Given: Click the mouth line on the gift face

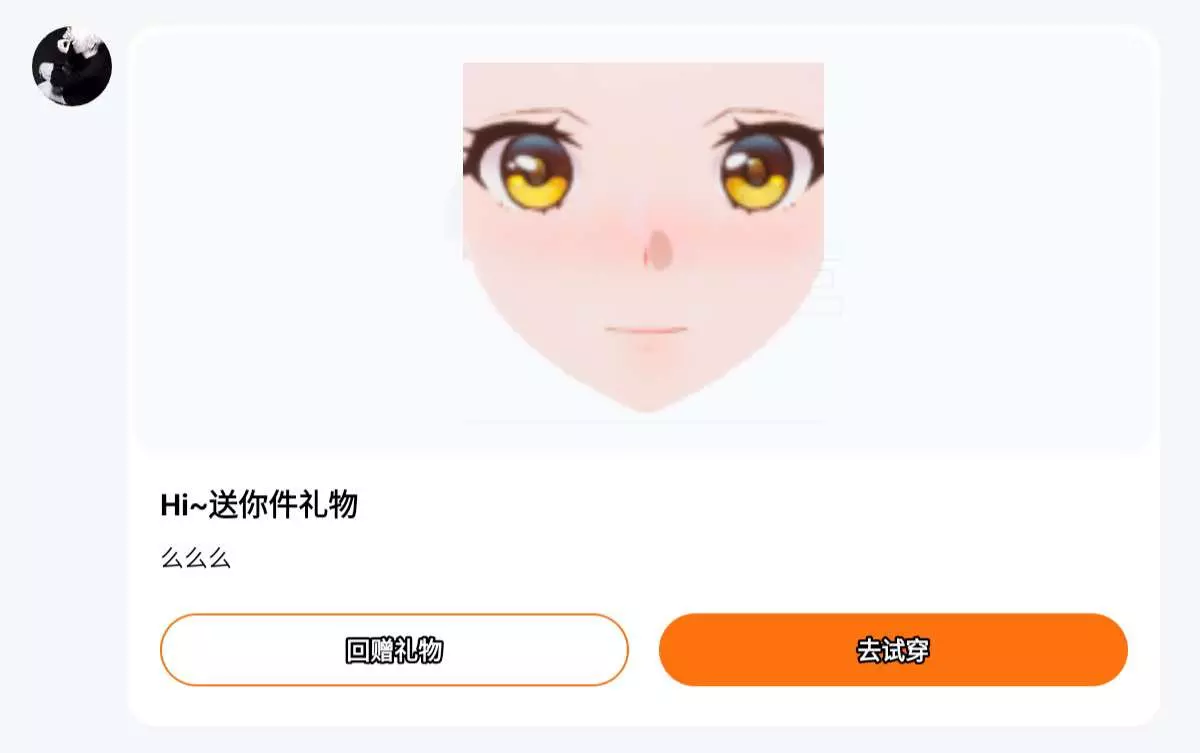Looking at the screenshot, I should [646, 330].
